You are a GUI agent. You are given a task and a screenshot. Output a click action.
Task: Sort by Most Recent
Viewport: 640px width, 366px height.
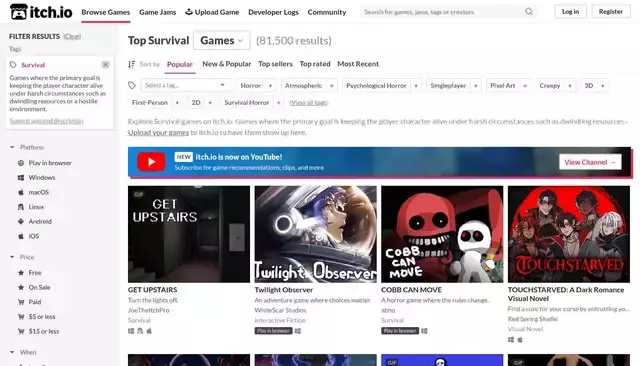click(x=358, y=64)
